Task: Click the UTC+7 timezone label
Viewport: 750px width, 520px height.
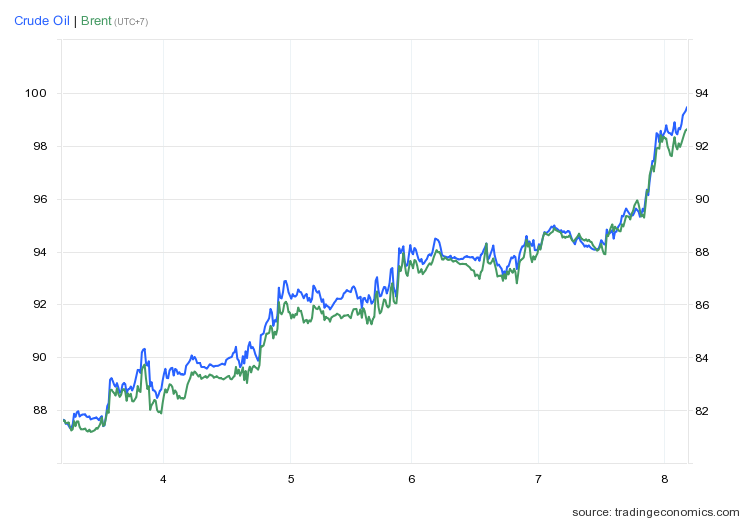Action: [131, 22]
